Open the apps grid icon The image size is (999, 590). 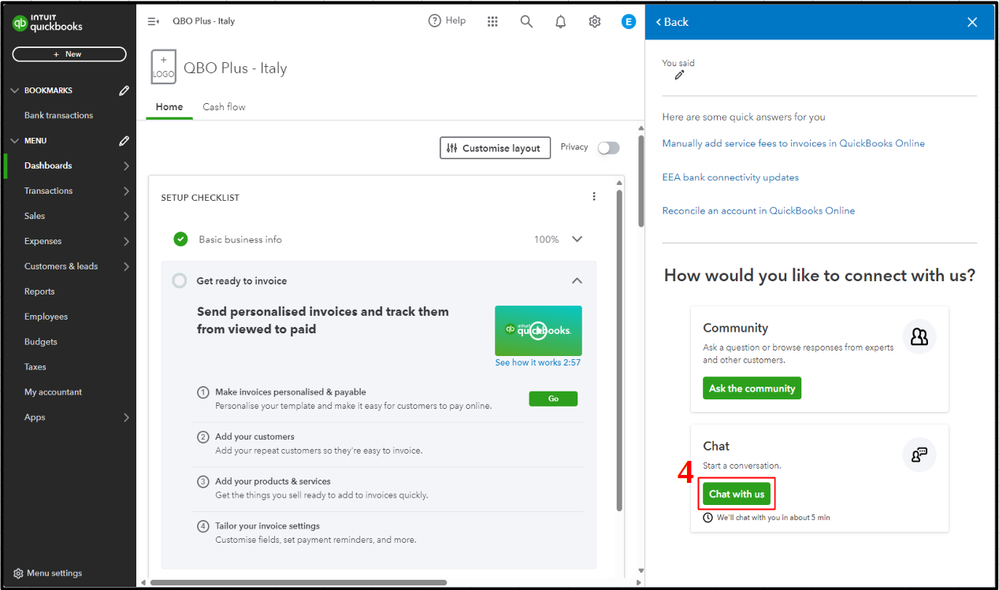492,22
